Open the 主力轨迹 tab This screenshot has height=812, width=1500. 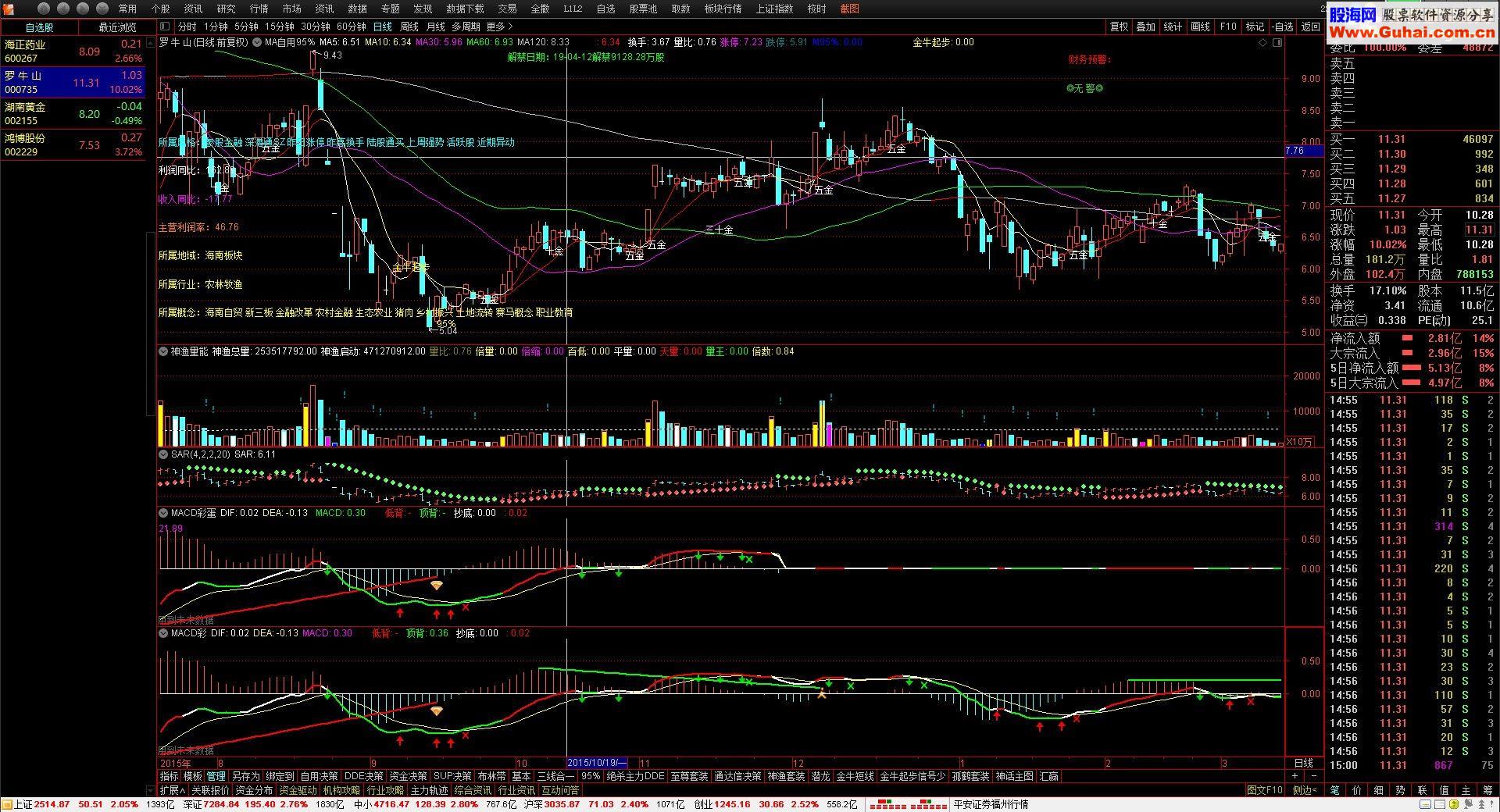click(x=430, y=790)
